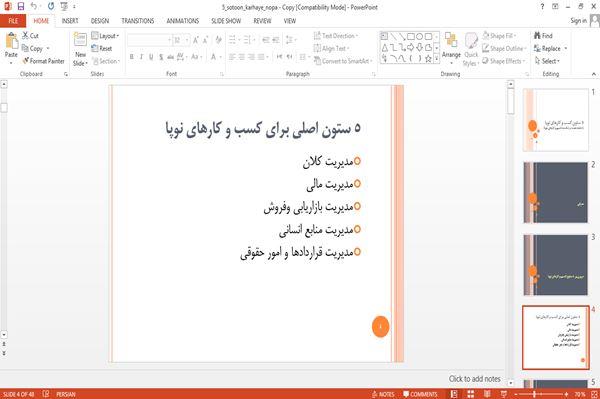
Task: Expand the Align Text dropdown
Action: (331, 48)
